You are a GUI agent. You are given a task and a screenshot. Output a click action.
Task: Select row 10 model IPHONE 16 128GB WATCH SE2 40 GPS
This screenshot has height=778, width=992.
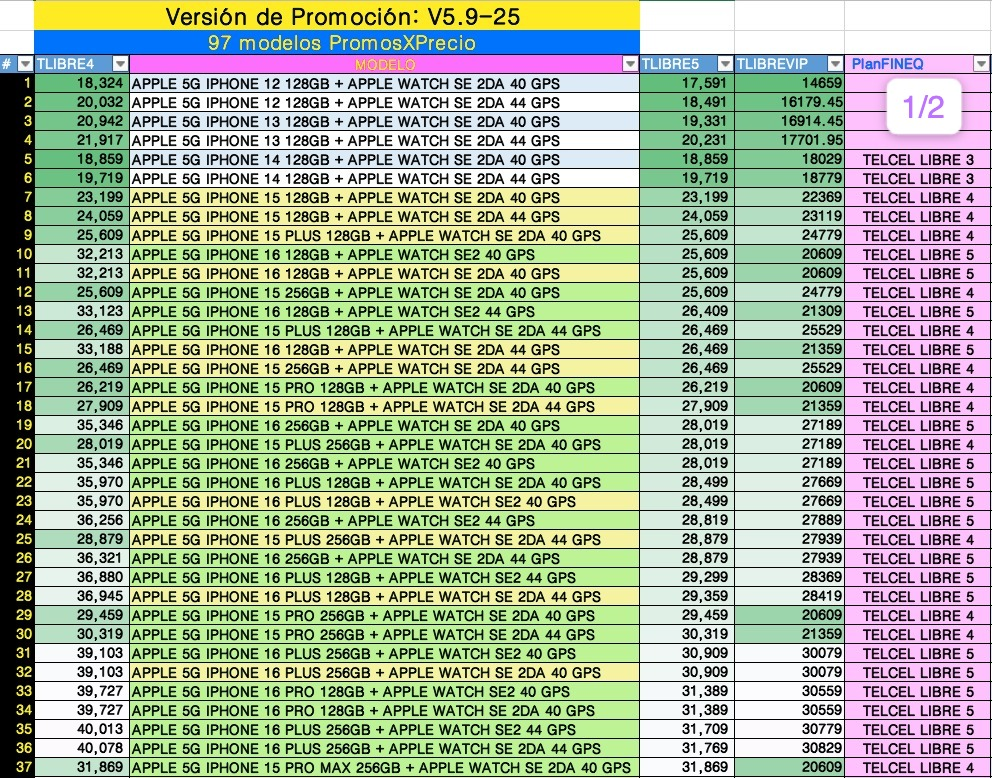point(385,254)
